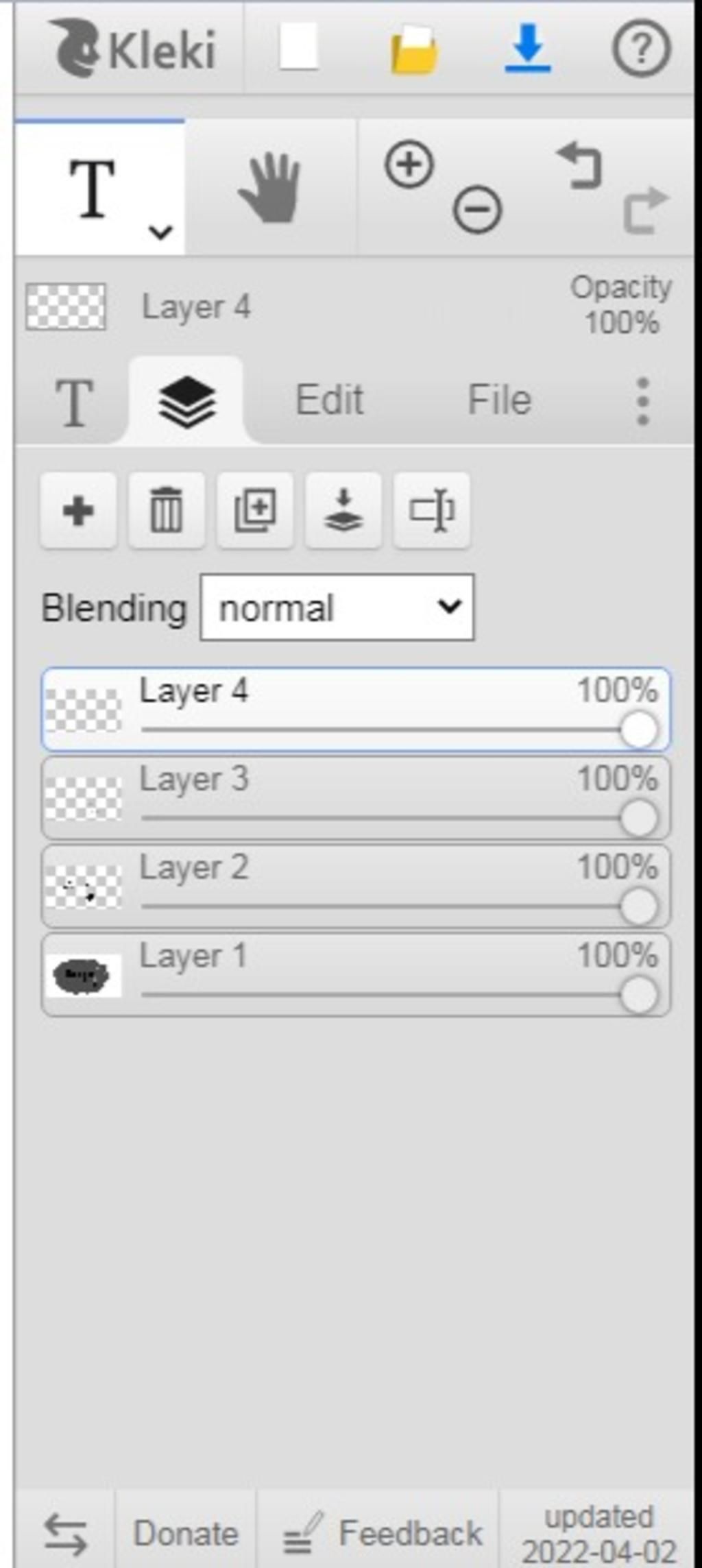Expand the Text tool chevron menu

tap(160, 232)
